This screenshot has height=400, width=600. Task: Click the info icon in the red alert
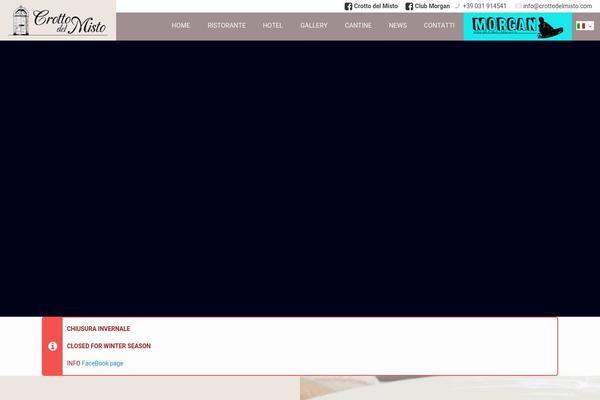[x=53, y=346]
